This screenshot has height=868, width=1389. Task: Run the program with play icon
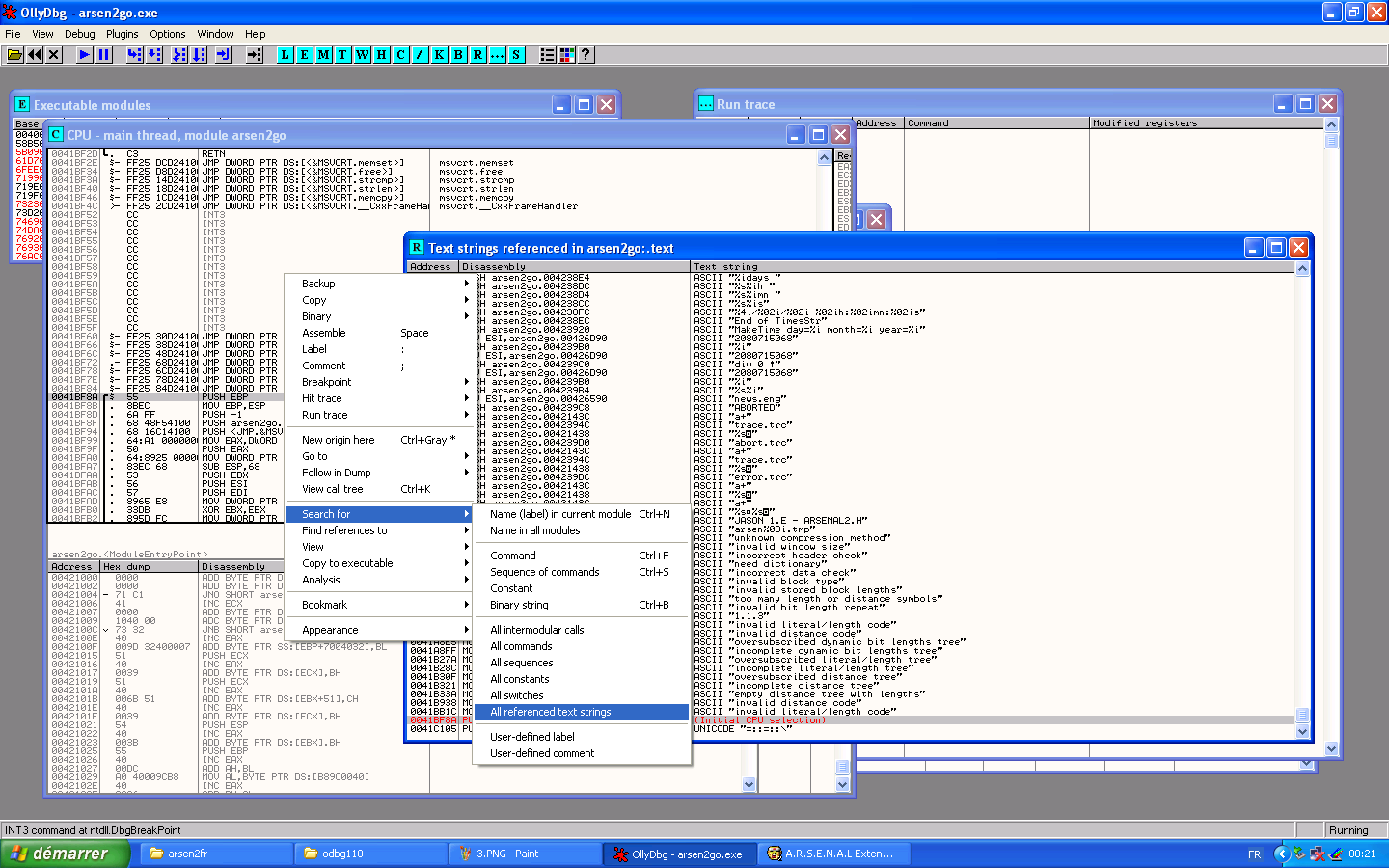[x=85, y=55]
